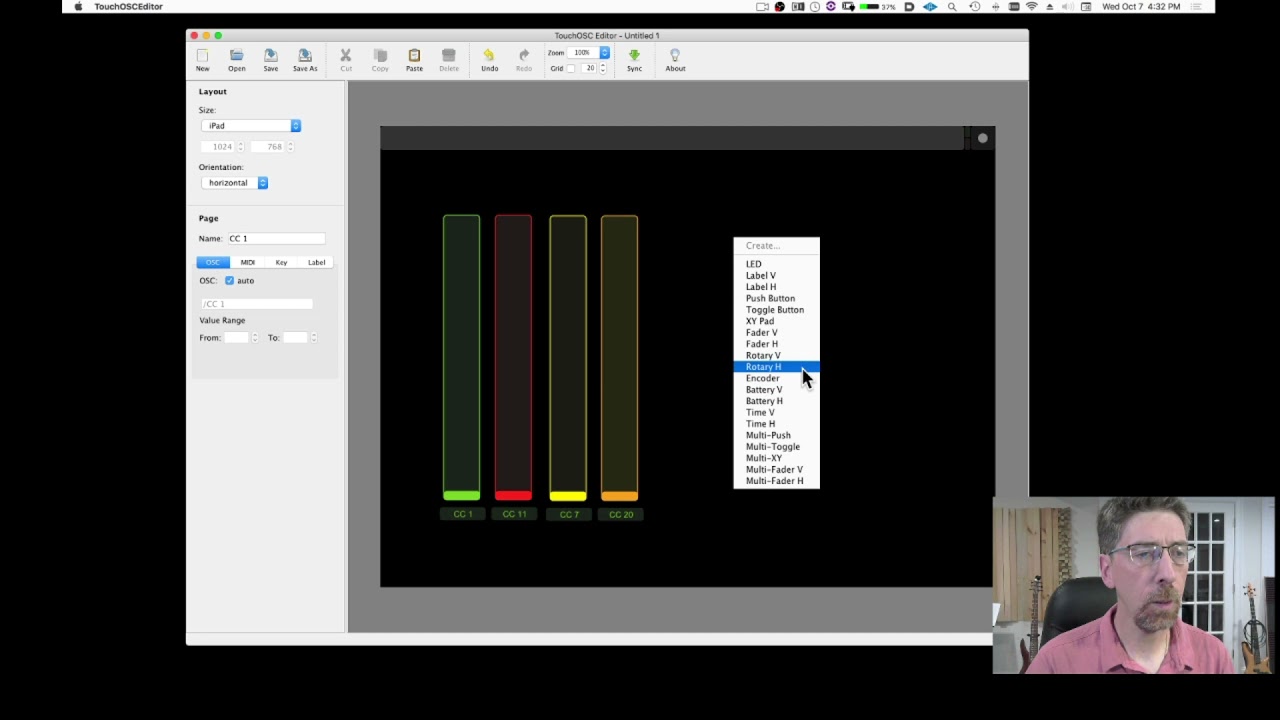The height and width of the screenshot is (720, 1280).
Task: Select the orange CC 20 fader
Action: [619, 357]
